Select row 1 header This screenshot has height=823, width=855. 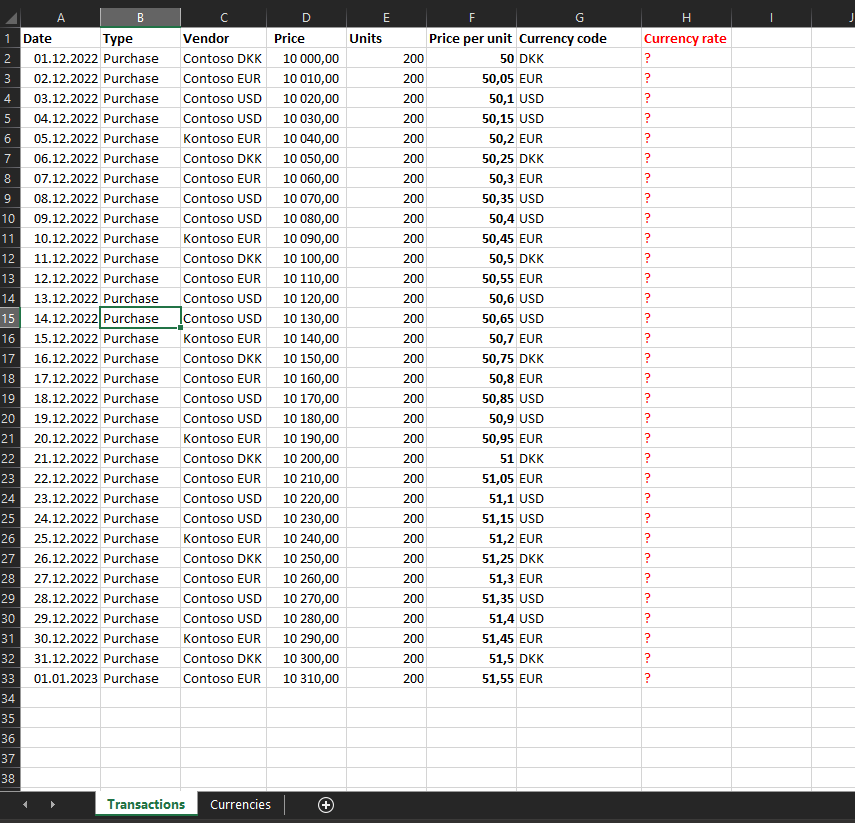point(10,38)
